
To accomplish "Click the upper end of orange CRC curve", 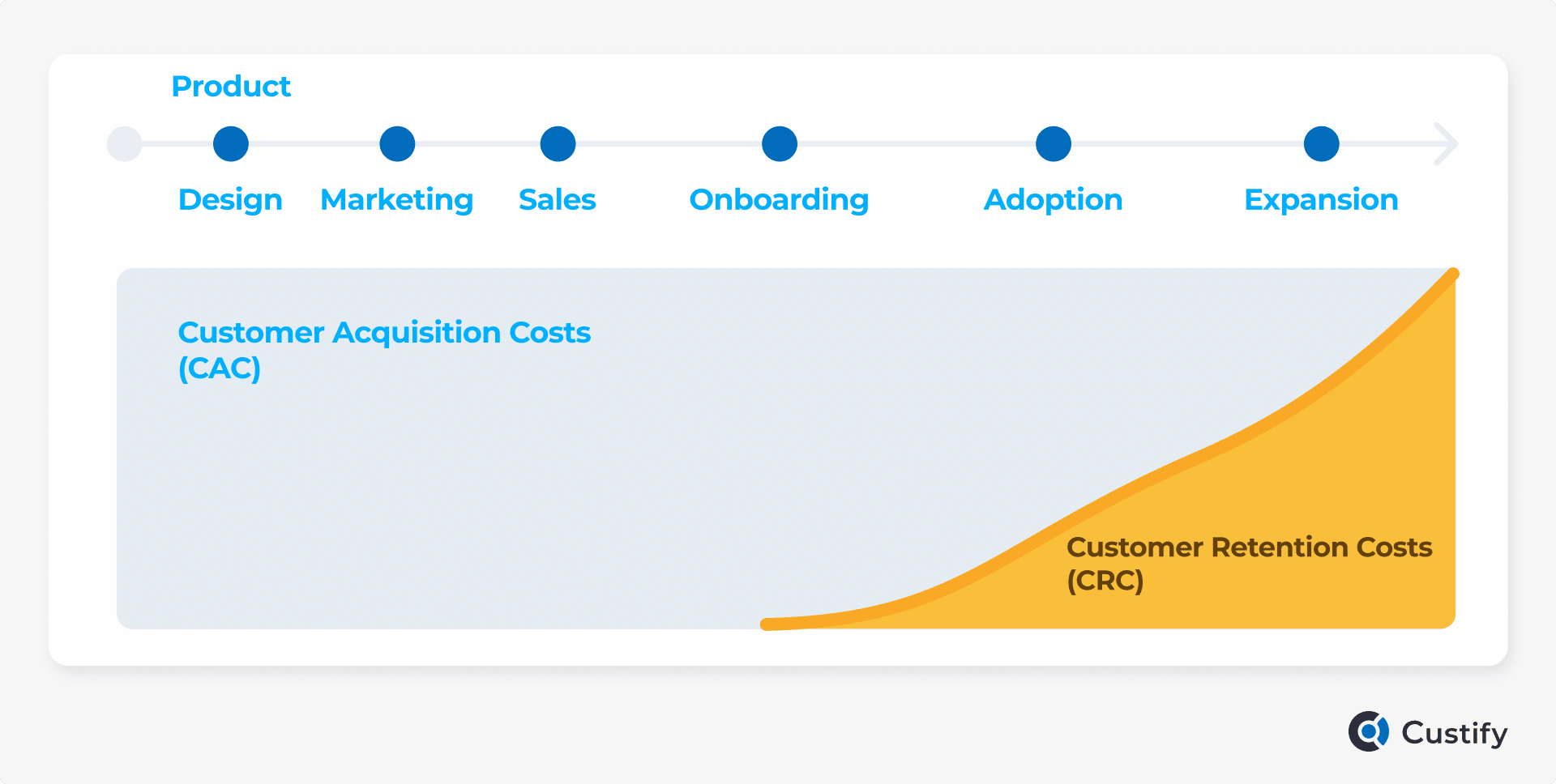I will (x=1452, y=275).
